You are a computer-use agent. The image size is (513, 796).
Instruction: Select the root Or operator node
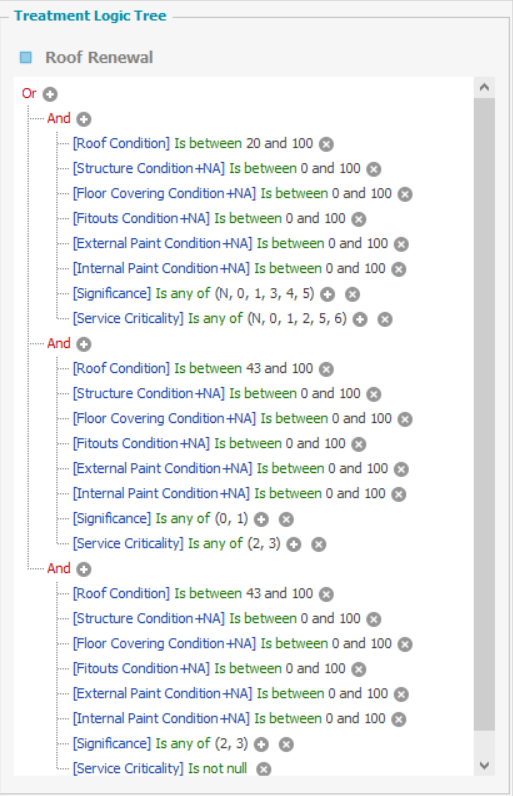pos(29,93)
